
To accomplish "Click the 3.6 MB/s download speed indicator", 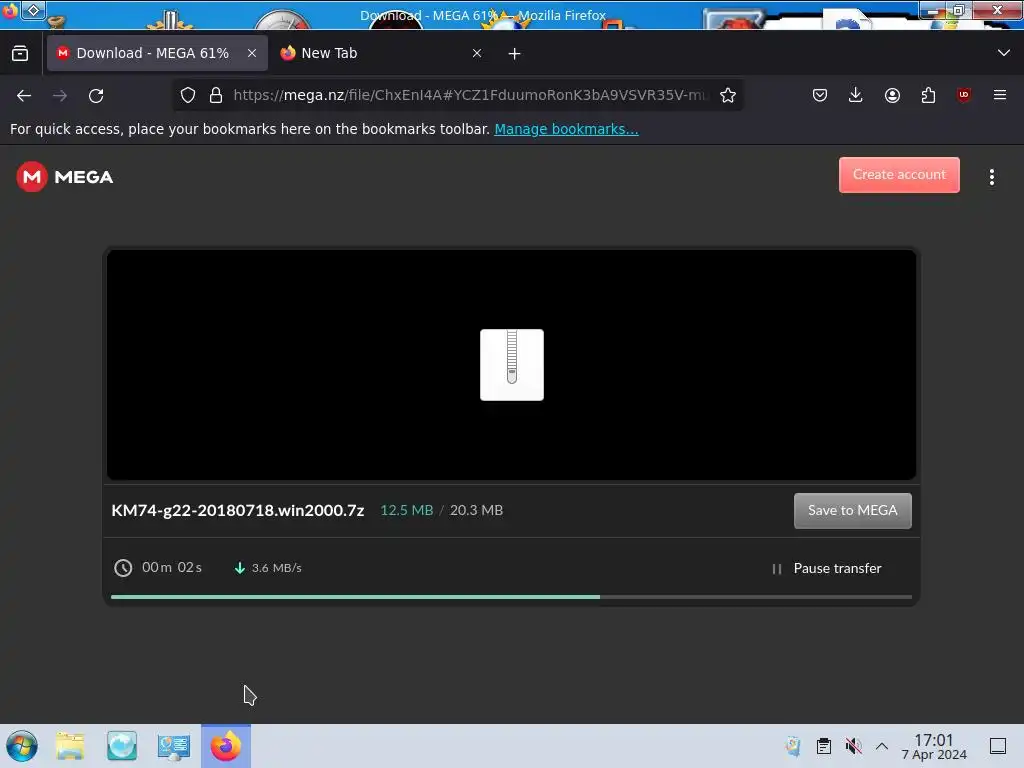I will [268, 568].
